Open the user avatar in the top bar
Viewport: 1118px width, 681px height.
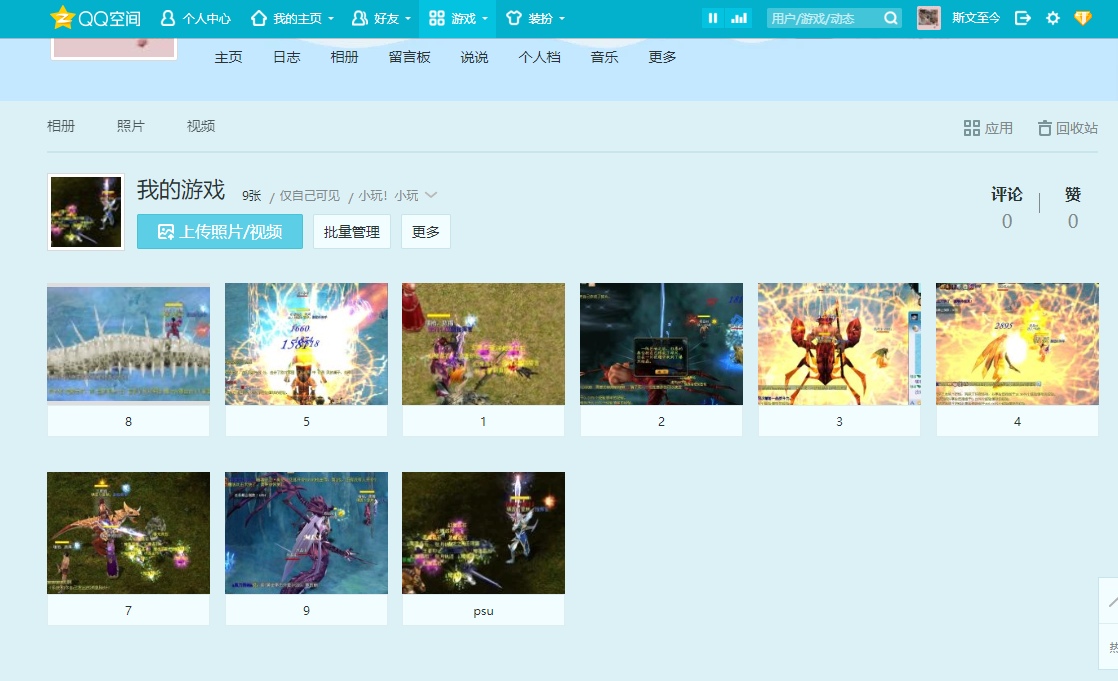point(928,18)
